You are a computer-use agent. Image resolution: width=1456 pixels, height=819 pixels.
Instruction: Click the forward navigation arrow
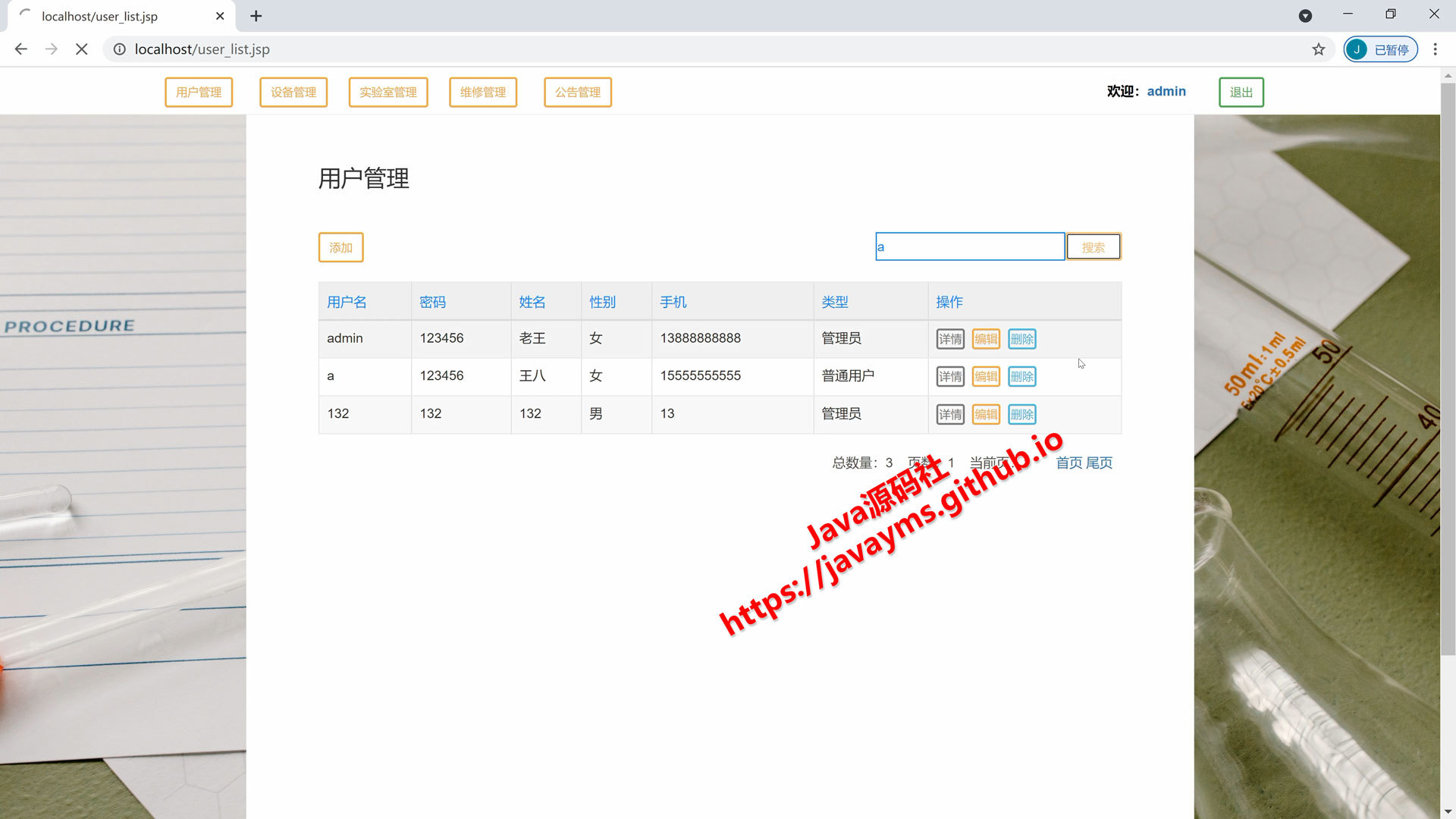tap(52, 49)
